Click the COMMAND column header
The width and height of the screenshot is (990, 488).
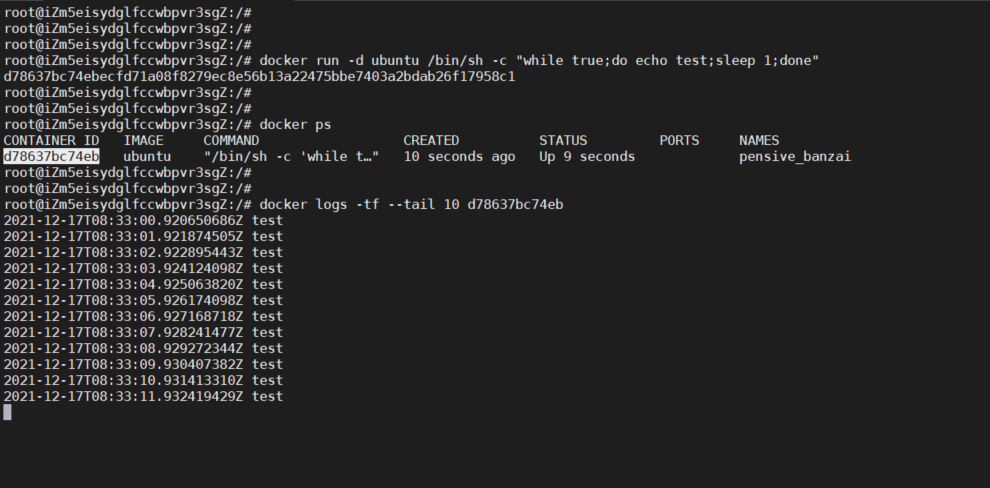(x=231, y=140)
